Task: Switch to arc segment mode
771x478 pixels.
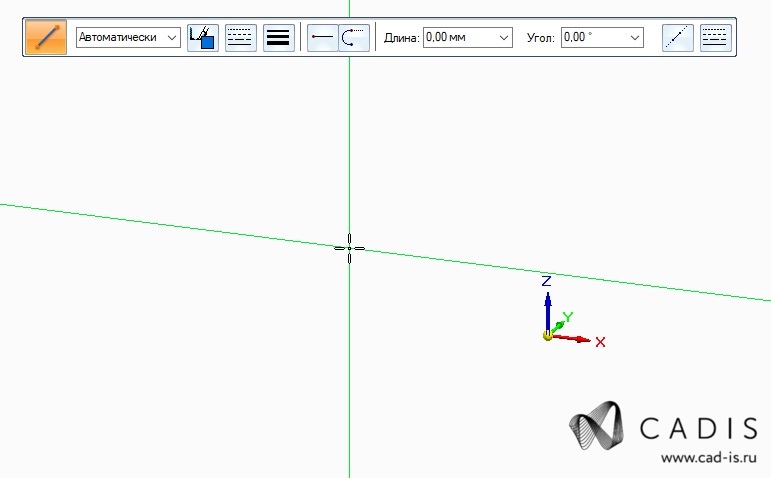Action: 354,37
